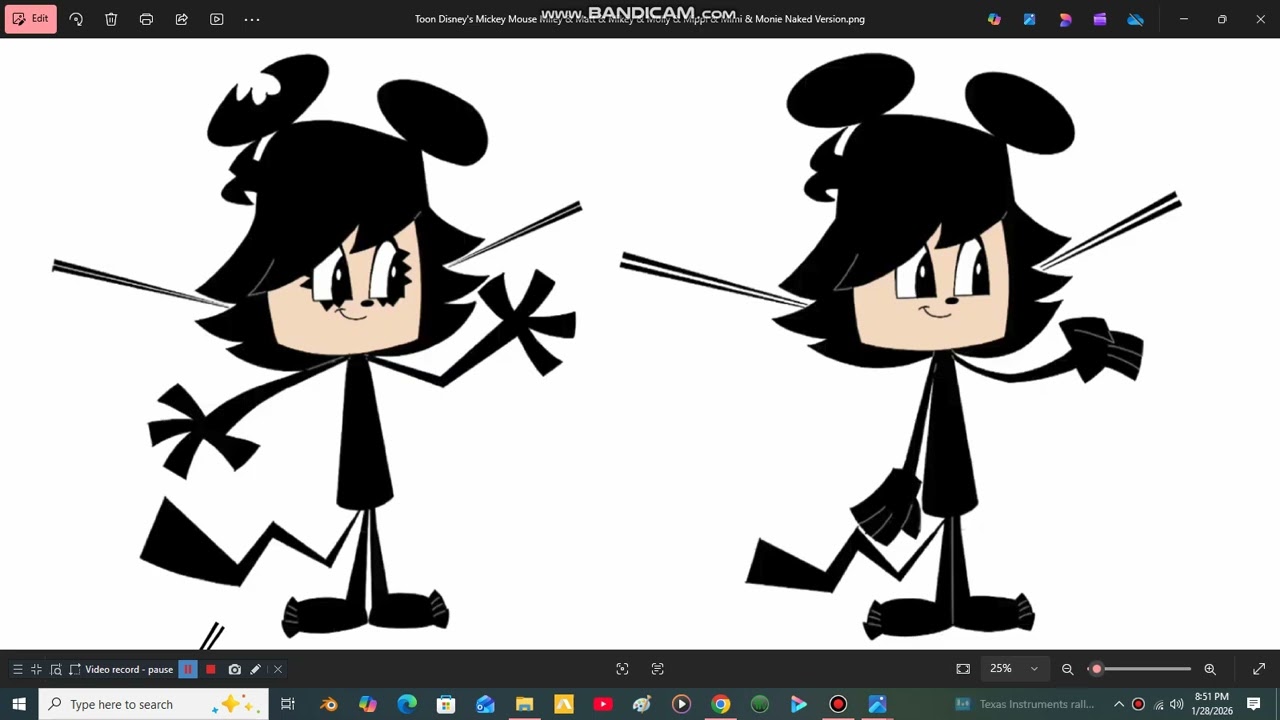Launch the Designer app icon in title bar
The height and width of the screenshot is (720, 1280).
[x=1029, y=19]
